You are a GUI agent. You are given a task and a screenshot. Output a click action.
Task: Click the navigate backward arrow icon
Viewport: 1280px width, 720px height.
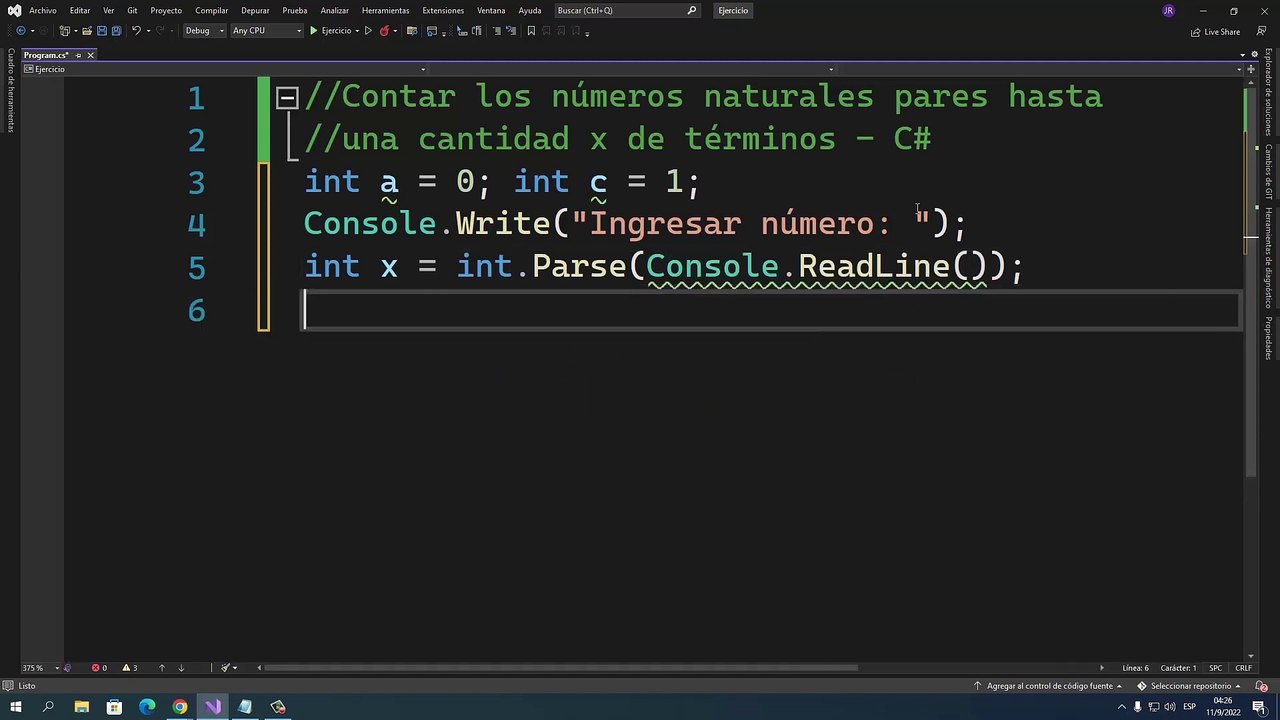click(20, 31)
